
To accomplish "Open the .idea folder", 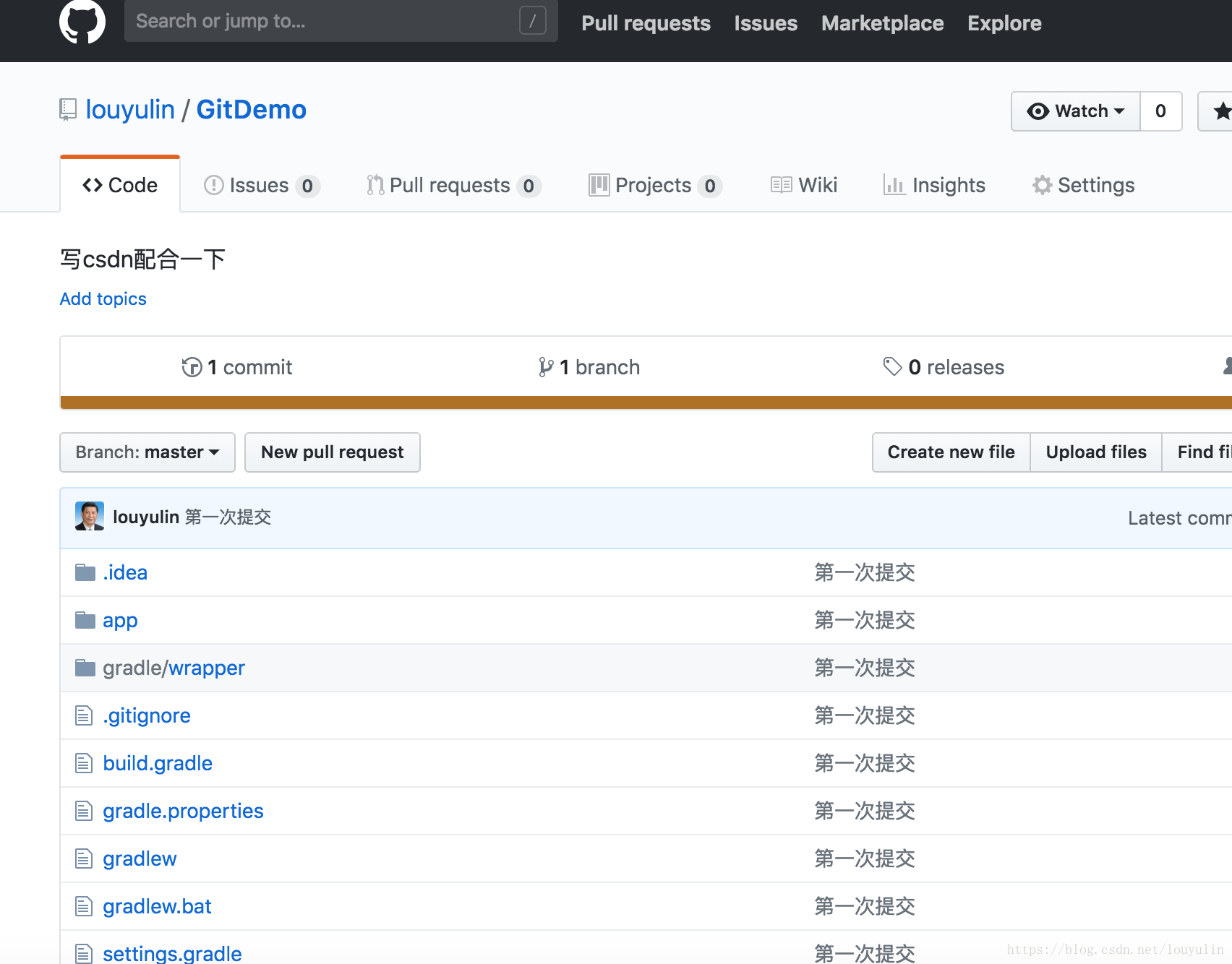I will [x=125, y=572].
